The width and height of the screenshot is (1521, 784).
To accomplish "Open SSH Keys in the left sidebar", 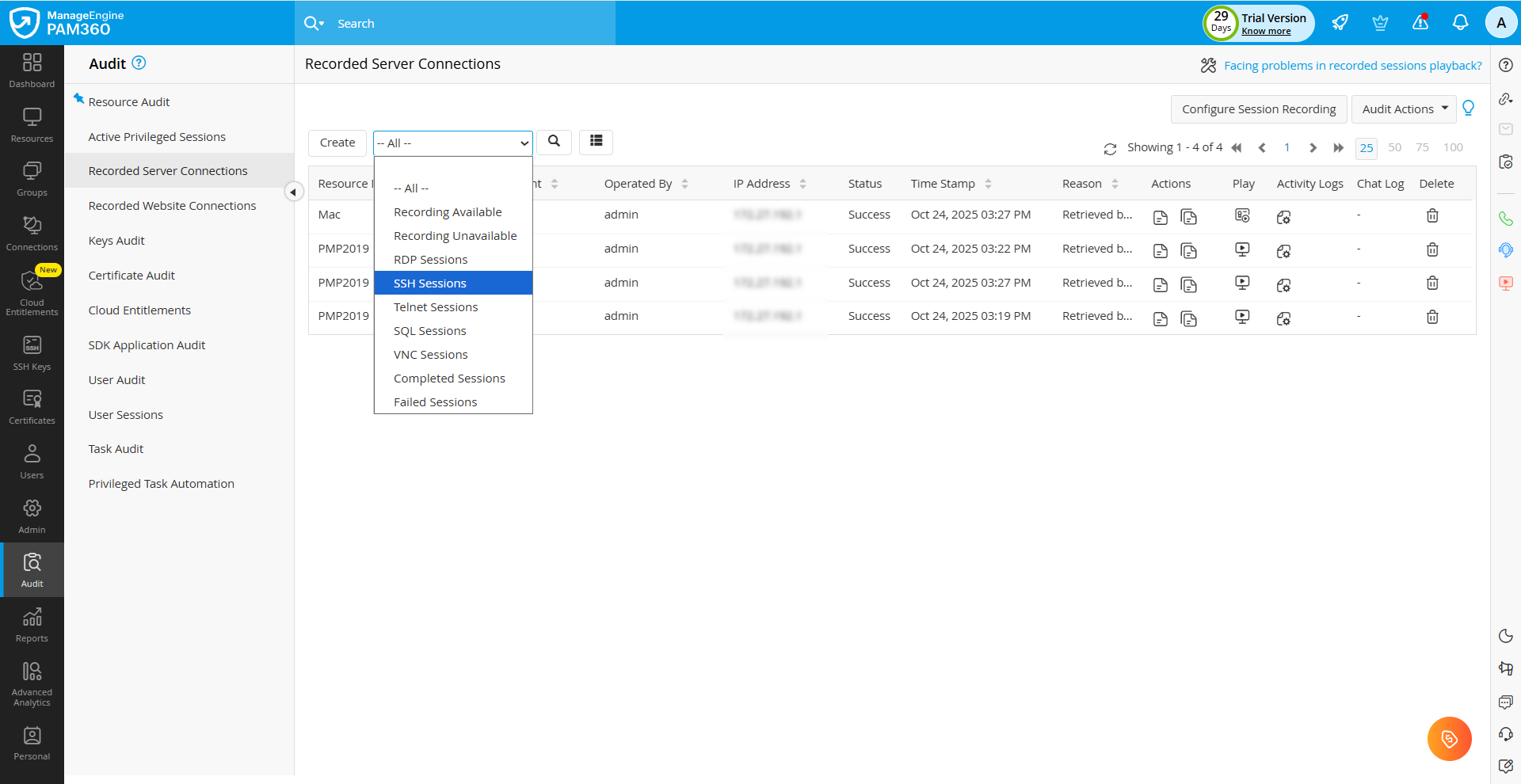I will point(32,353).
